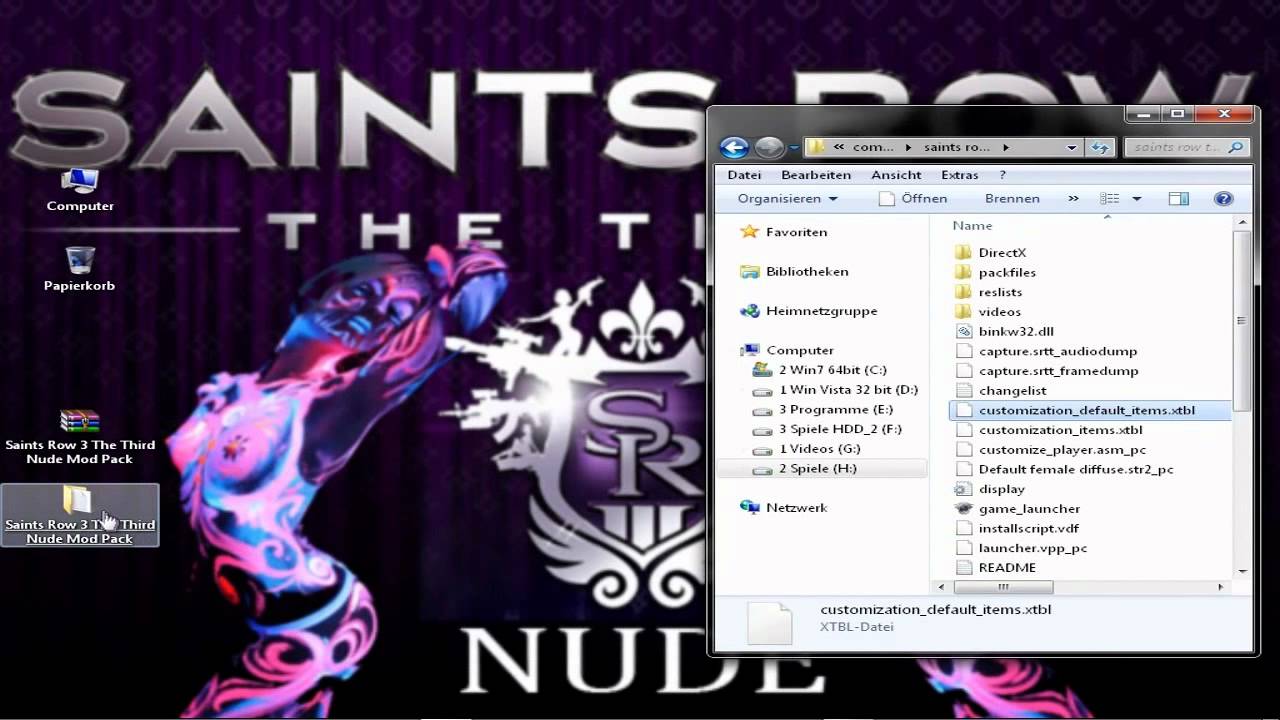Select capture.srtt_audiodump file
The height and width of the screenshot is (720, 1280).
point(1057,351)
